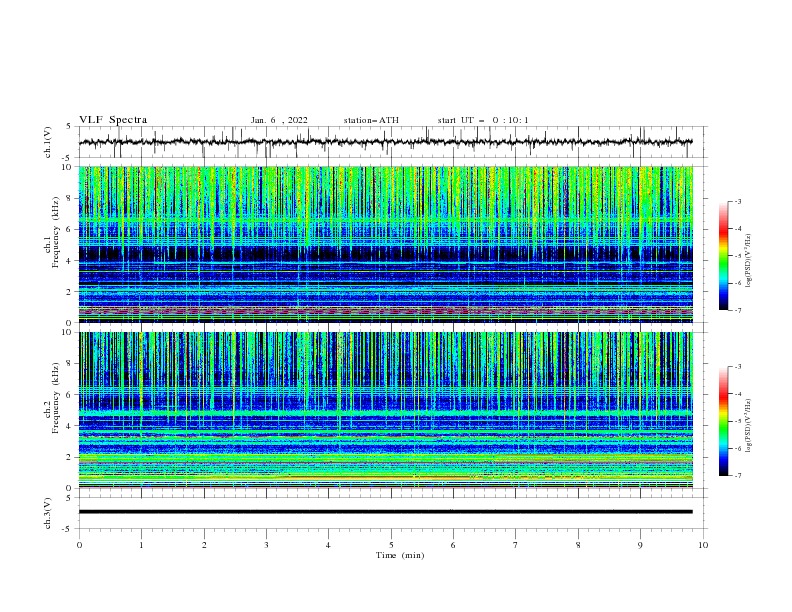Click the "VLF Spectra" plot title
Viewport: 792px width, 612px height.
click(113, 120)
